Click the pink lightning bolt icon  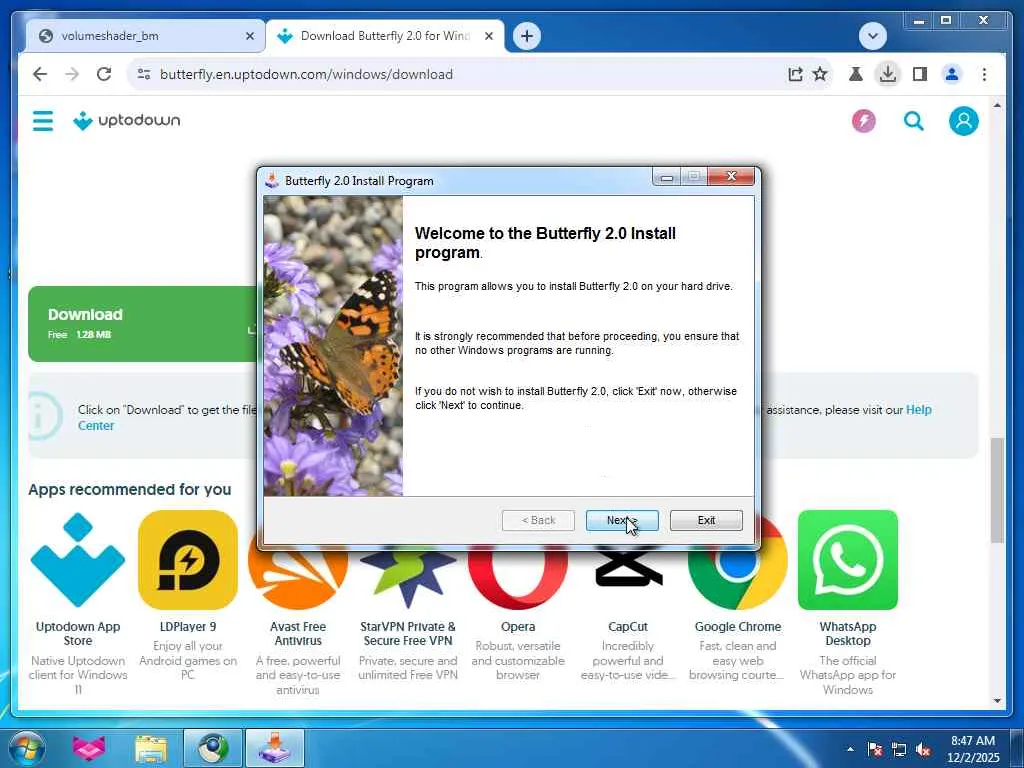[x=863, y=121]
